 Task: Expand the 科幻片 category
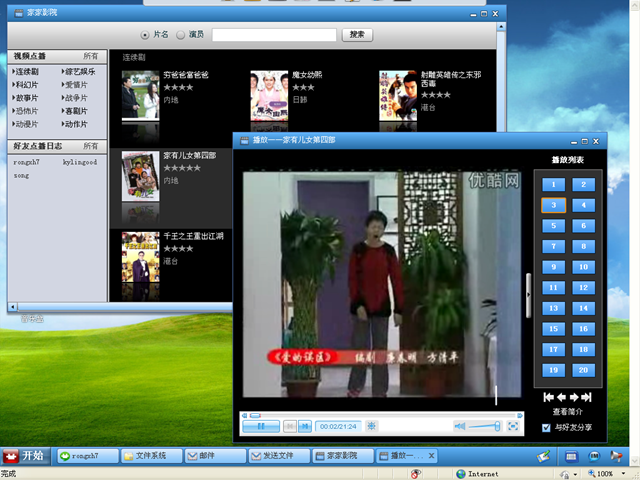(x=25, y=84)
